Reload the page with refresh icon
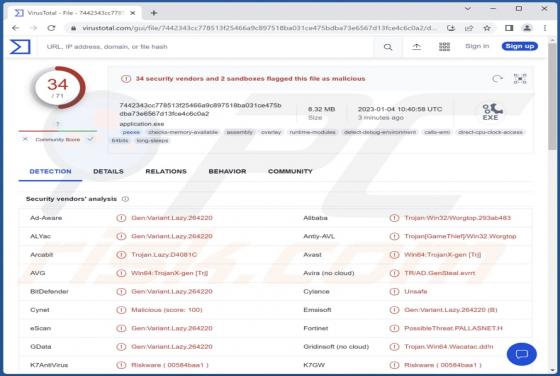This screenshot has width=560, height=376. point(51,28)
